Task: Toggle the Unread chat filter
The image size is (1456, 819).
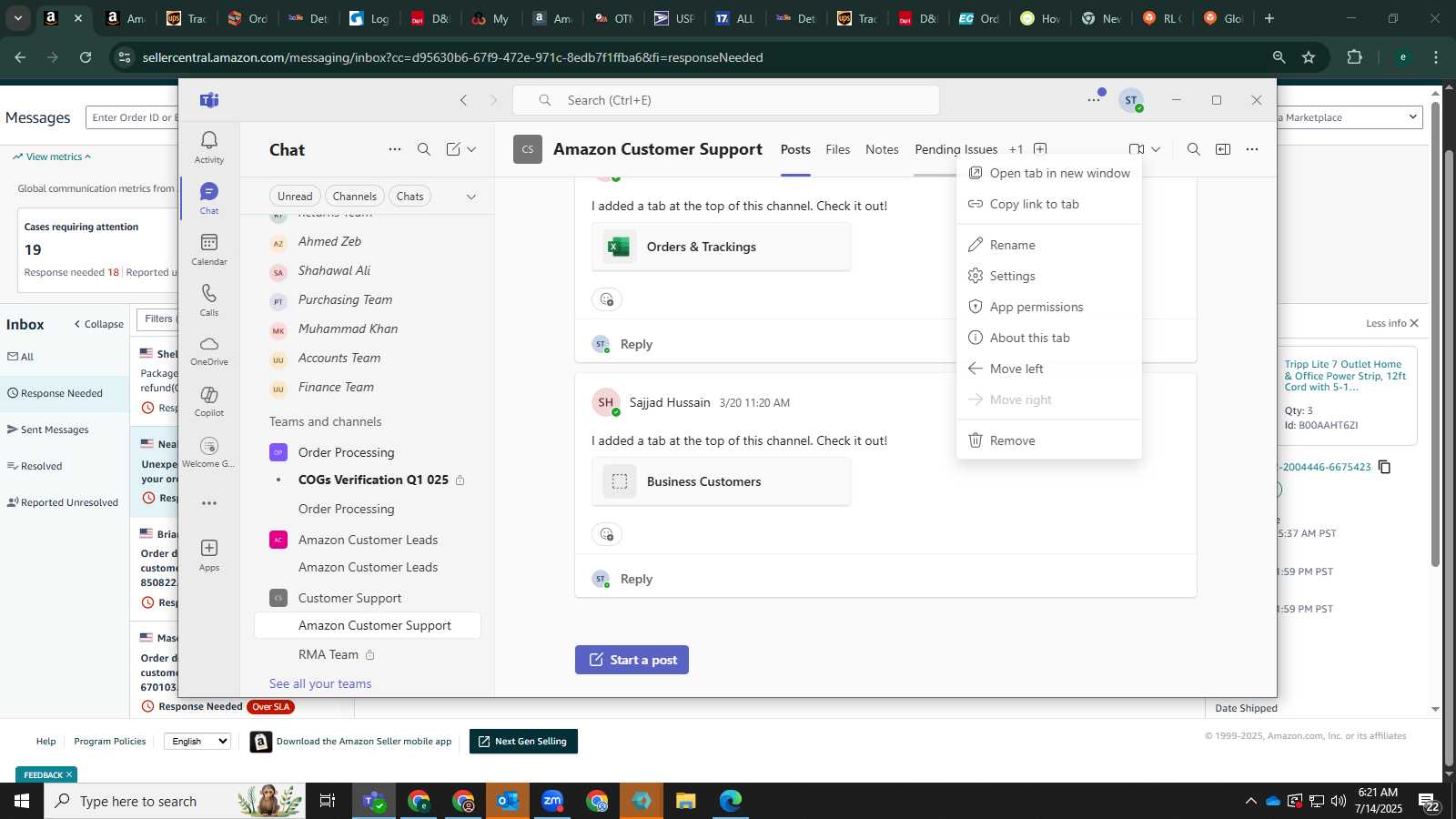Action: click(x=295, y=197)
